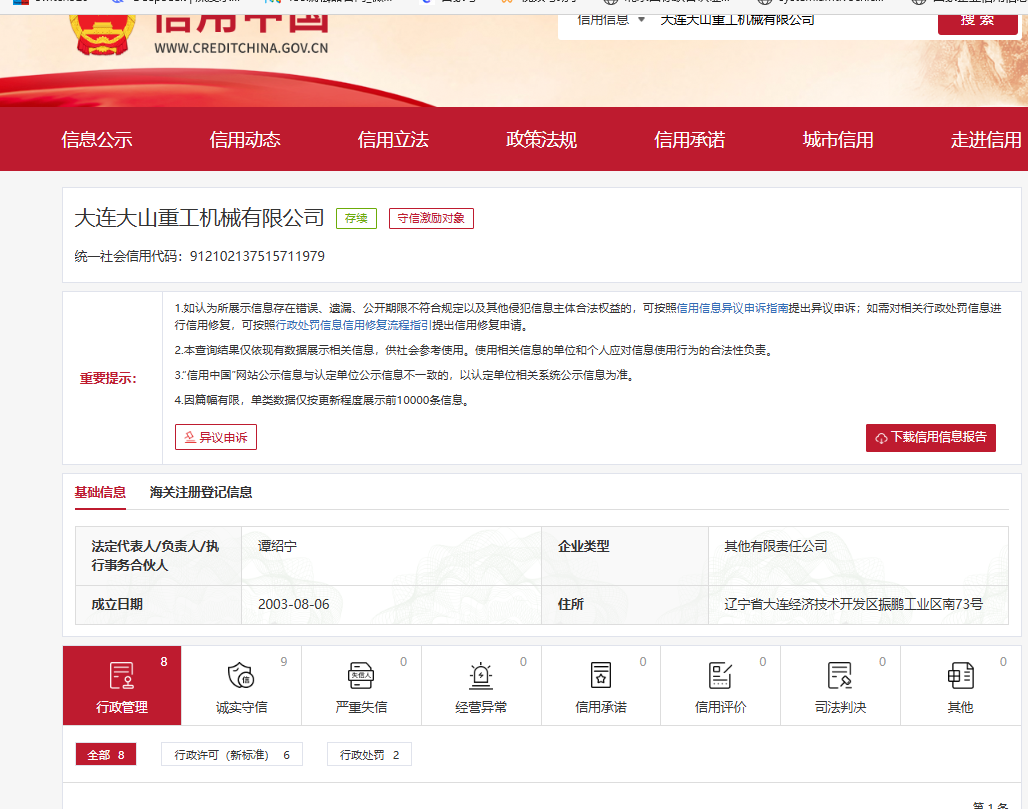Select the 严重失信 category icon

[x=361, y=675]
